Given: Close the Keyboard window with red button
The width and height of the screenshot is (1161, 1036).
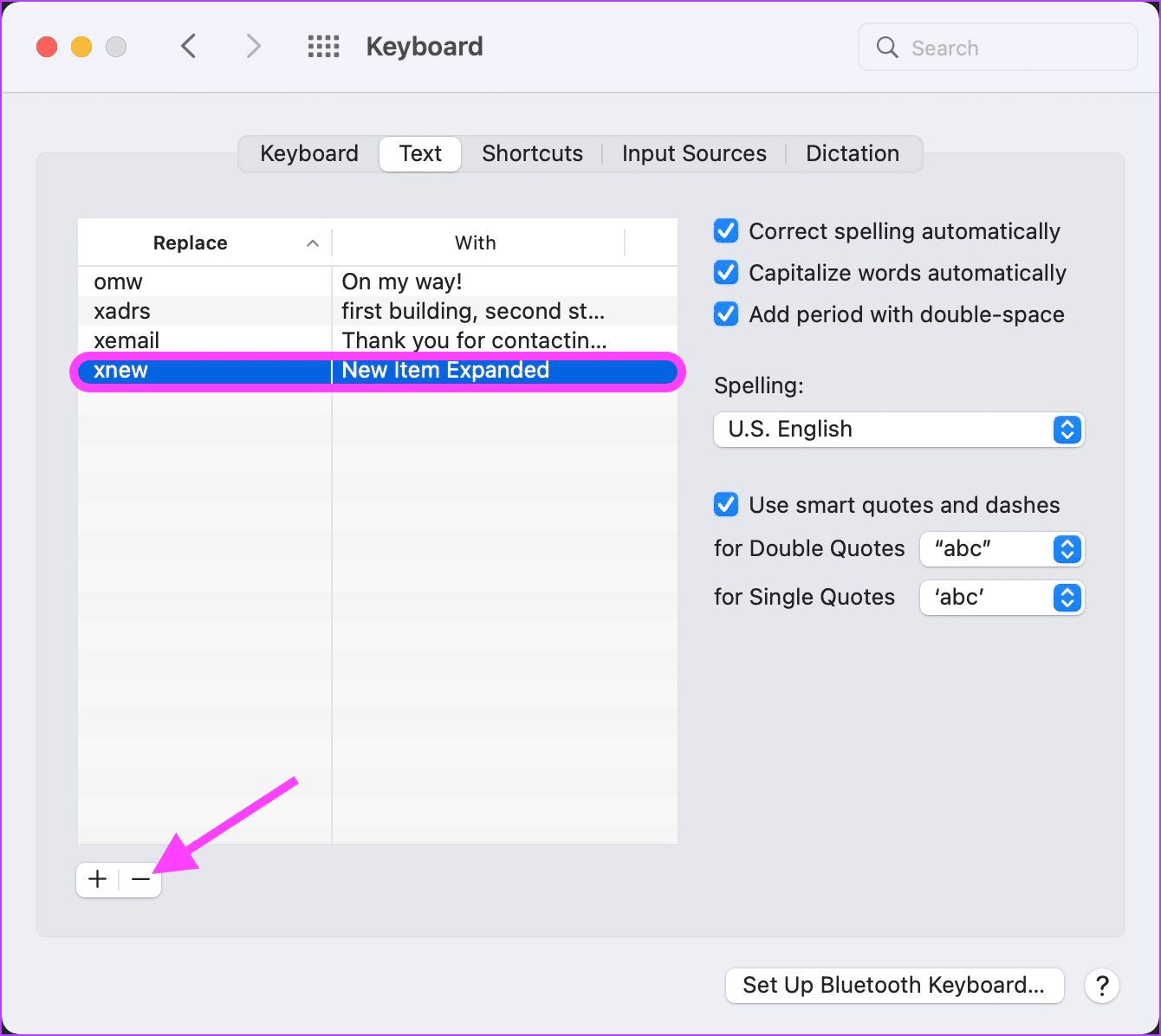Looking at the screenshot, I should coord(47,47).
